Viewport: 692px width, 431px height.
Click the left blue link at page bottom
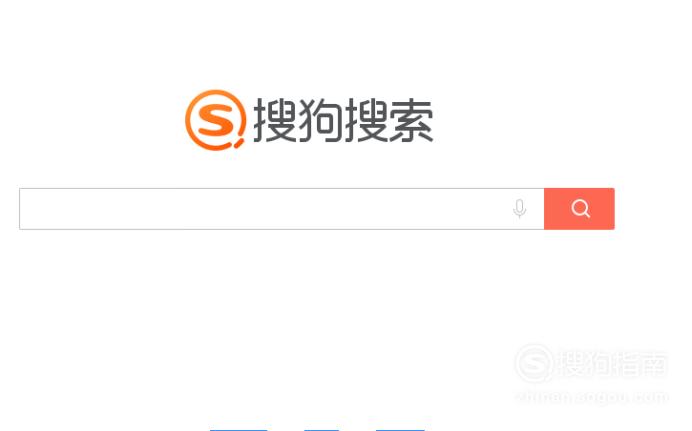(238, 429)
